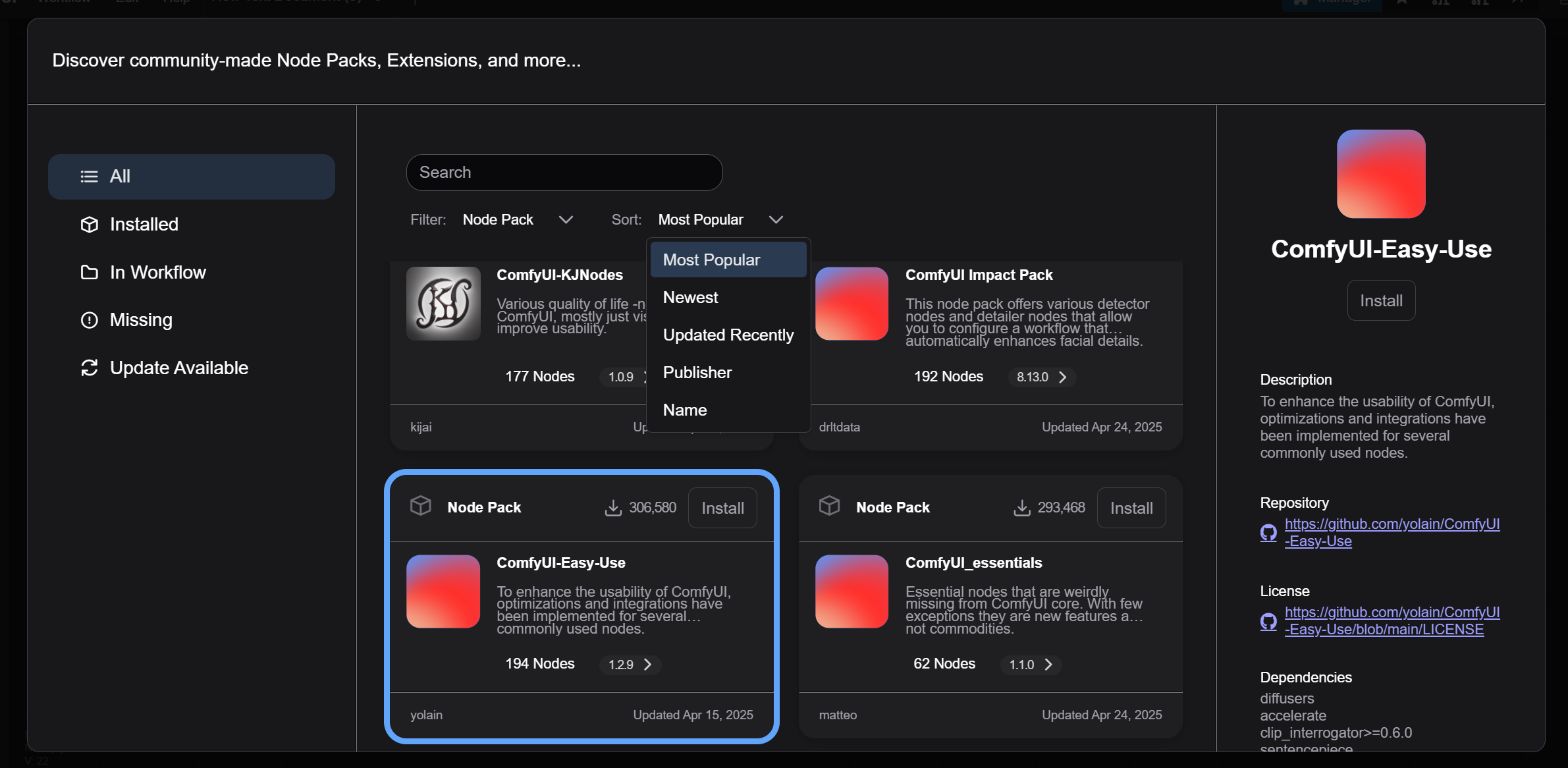The width and height of the screenshot is (1568, 768).
Task: Open Update Available section
Action: (192, 368)
